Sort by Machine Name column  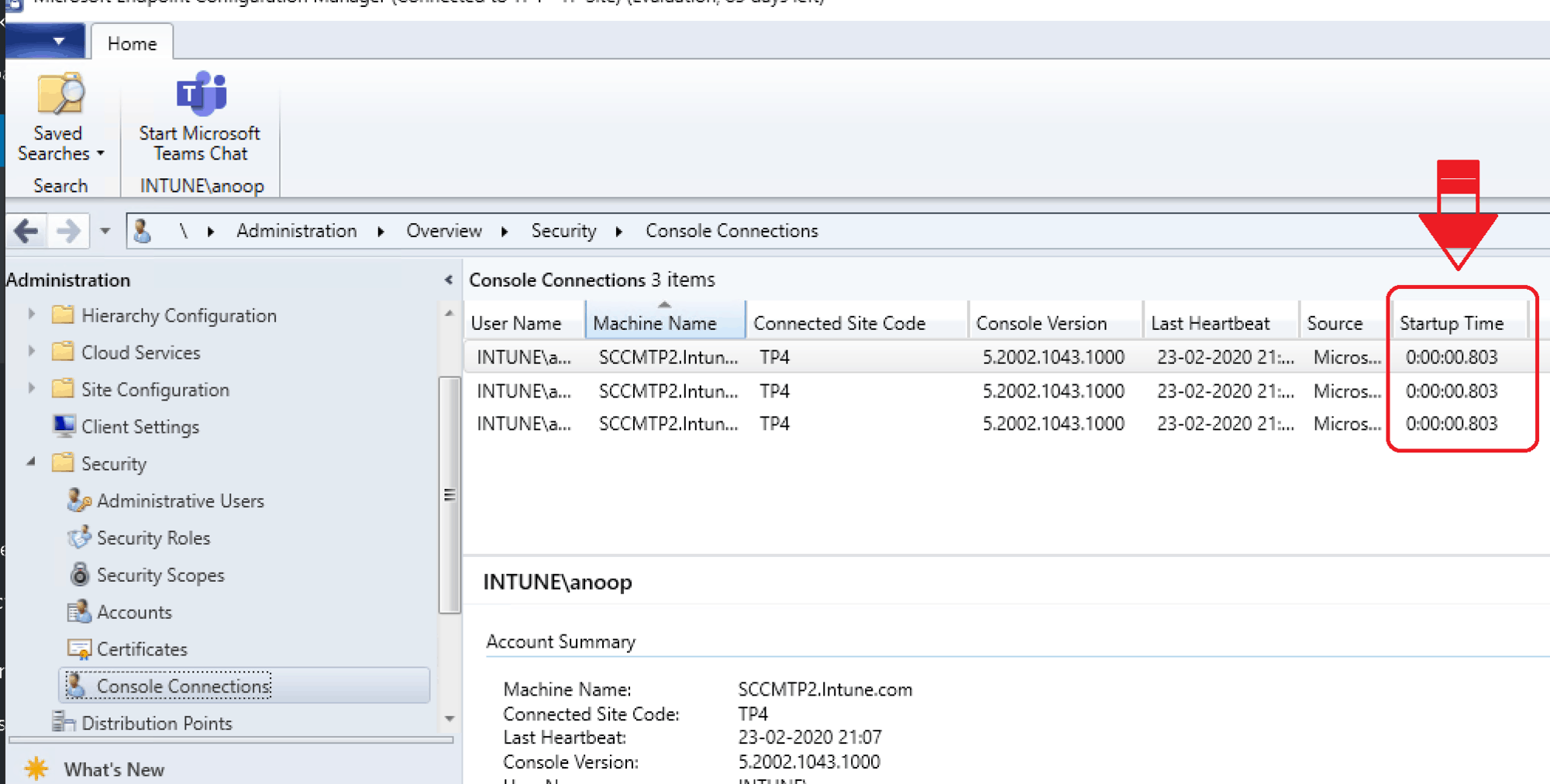(666, 322)
